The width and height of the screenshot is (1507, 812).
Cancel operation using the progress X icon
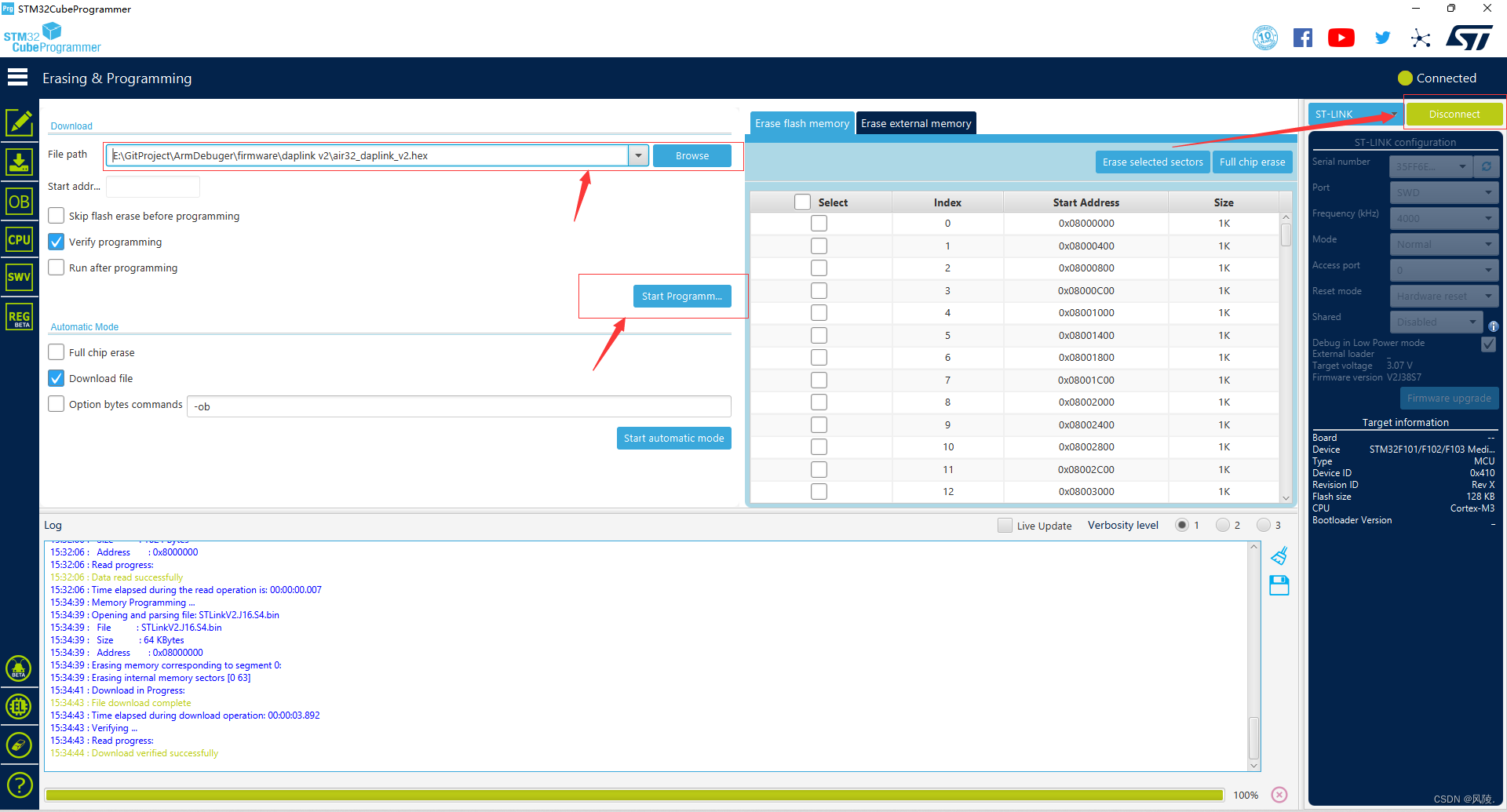tap(1279, 795)
